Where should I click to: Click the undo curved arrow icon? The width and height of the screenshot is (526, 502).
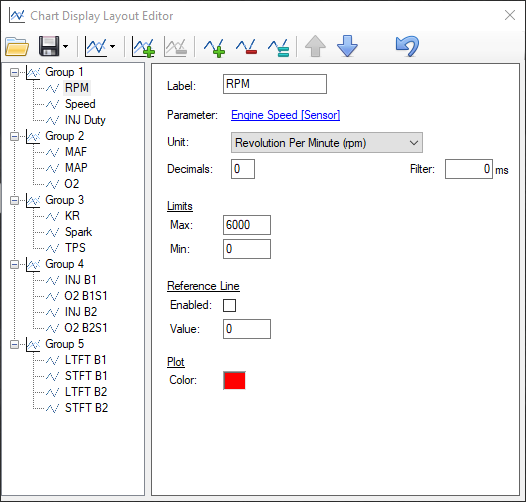[407, 46]
